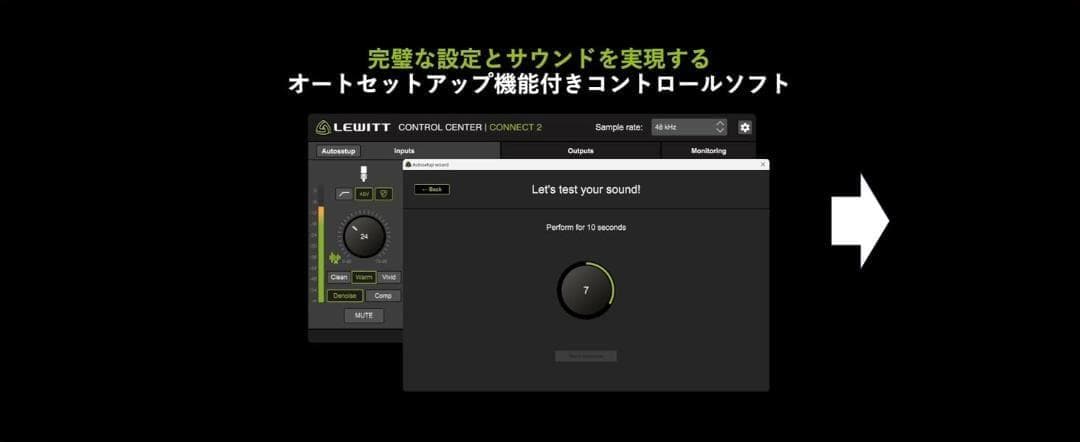Switch to the Monitoring tab
Image resolution: width=1080 pixels, height=442 pixels.
pyautogui.click(x=708, y=151)
